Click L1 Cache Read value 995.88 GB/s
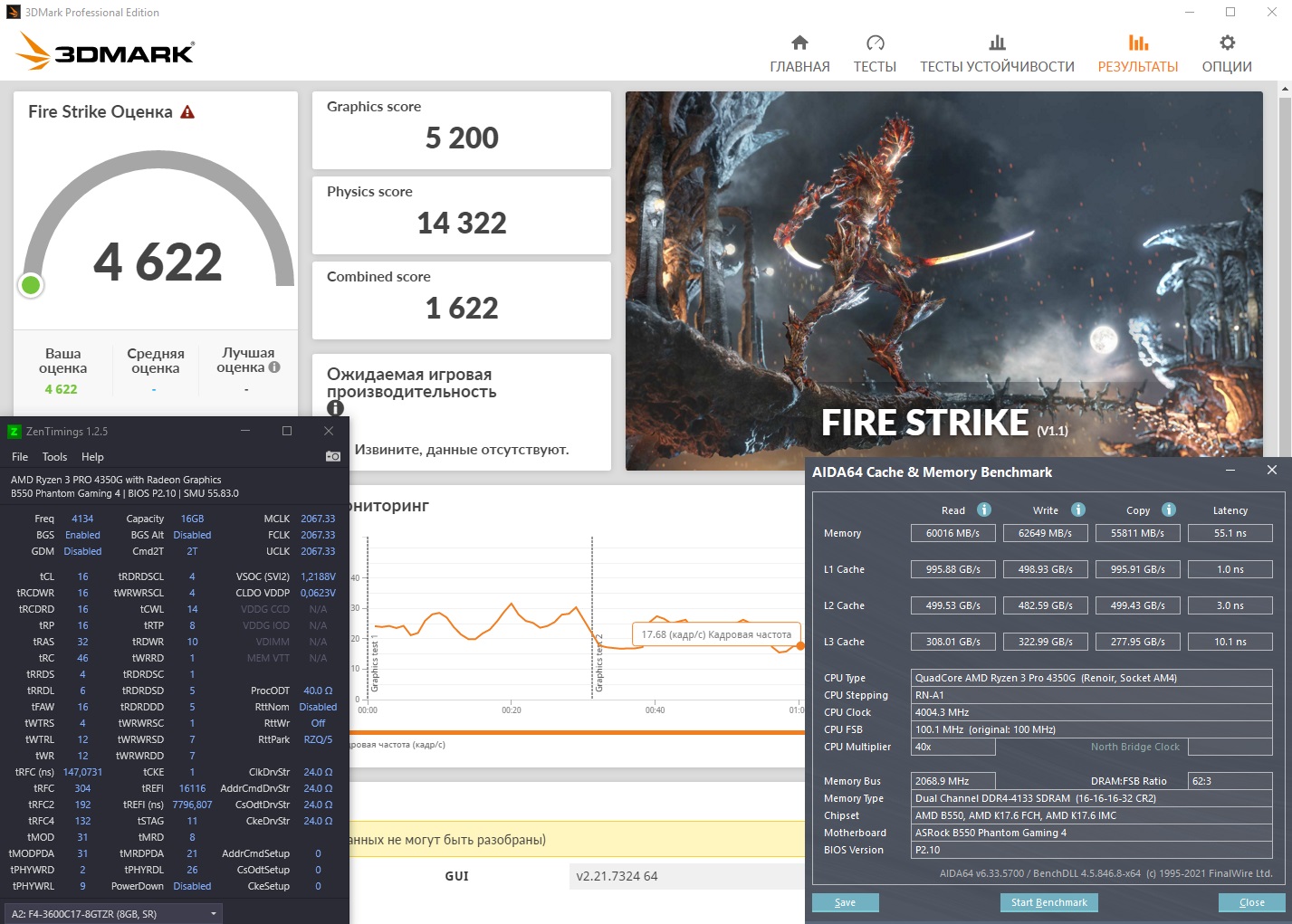The height and width of the screenshot is (924, 1292). (953, 569)
